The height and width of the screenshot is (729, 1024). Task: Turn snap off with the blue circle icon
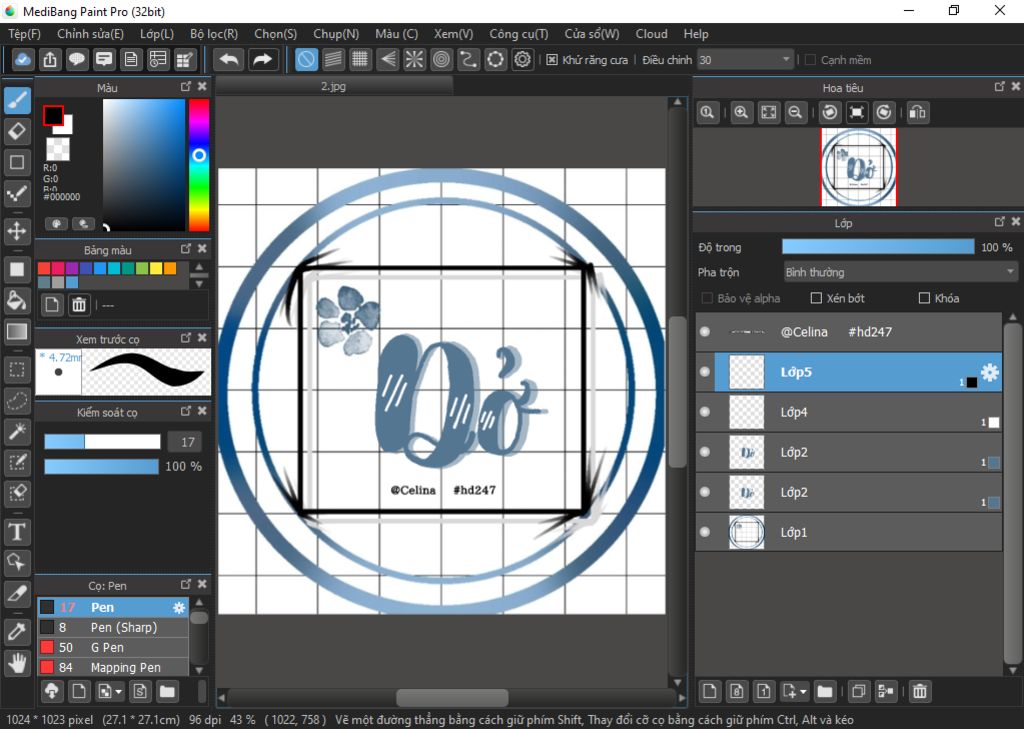[306, 59]
